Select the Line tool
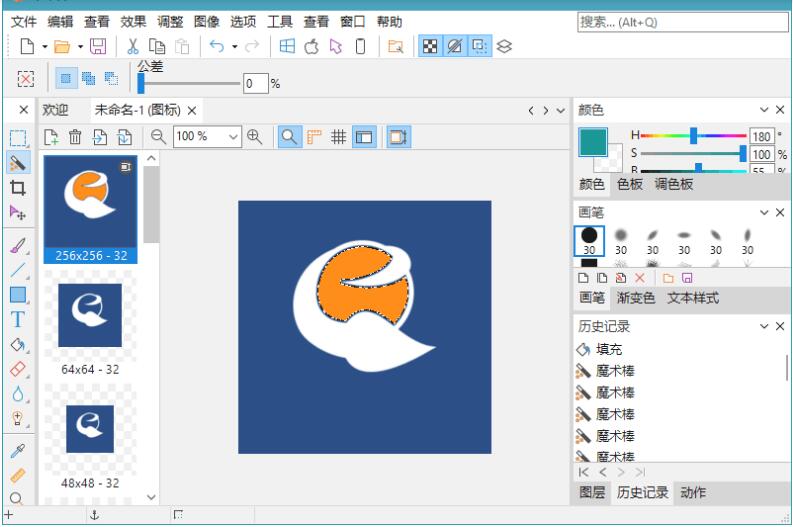This screenshot has width=793, height=527. [18, 270]
